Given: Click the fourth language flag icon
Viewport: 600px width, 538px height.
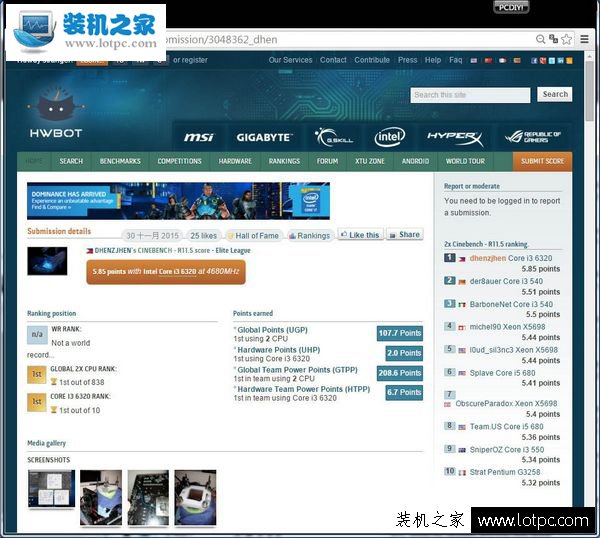Looking at the screenshot, I should pyautogui.click(x=517, y=60).
